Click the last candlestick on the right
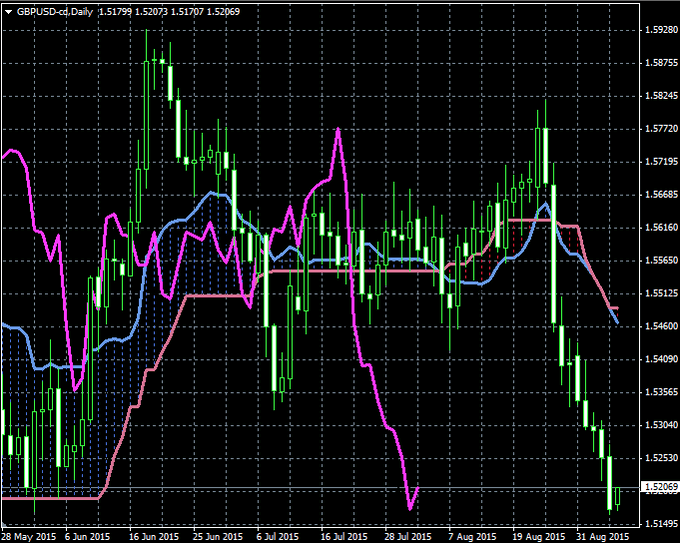Screen dimensions: 680x543 [x=618, y=497]
